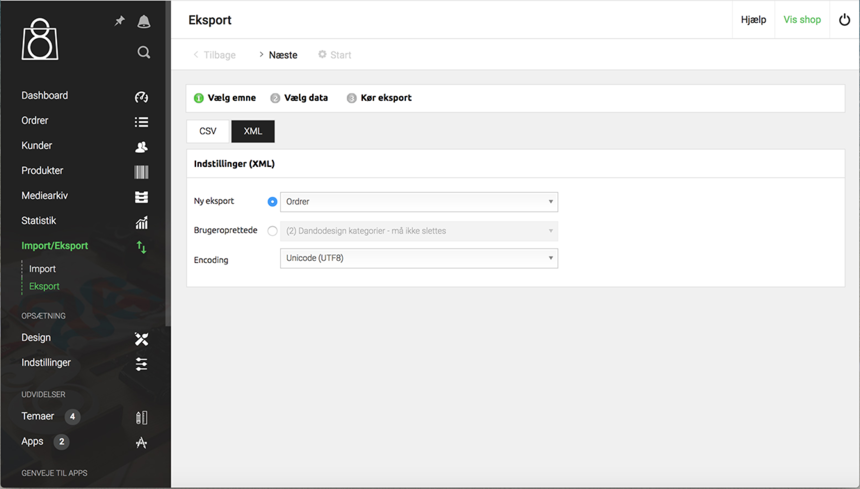Open the notifications bell icon
The width and height of the screenshot is (860, 489).
pos(143,21)
